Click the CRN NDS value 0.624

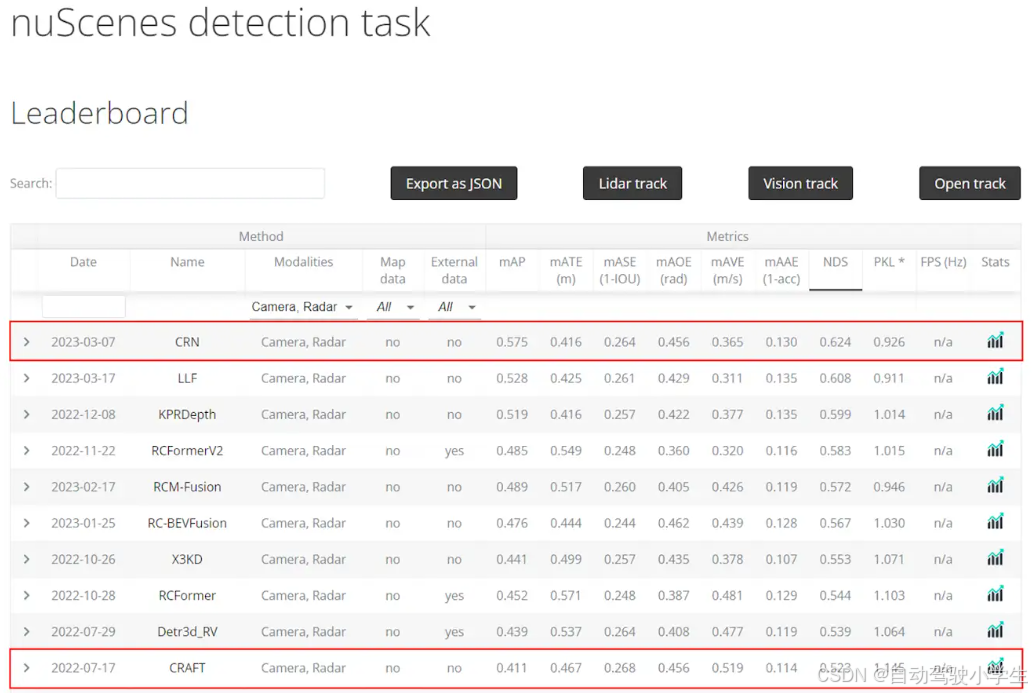point(835,342)
